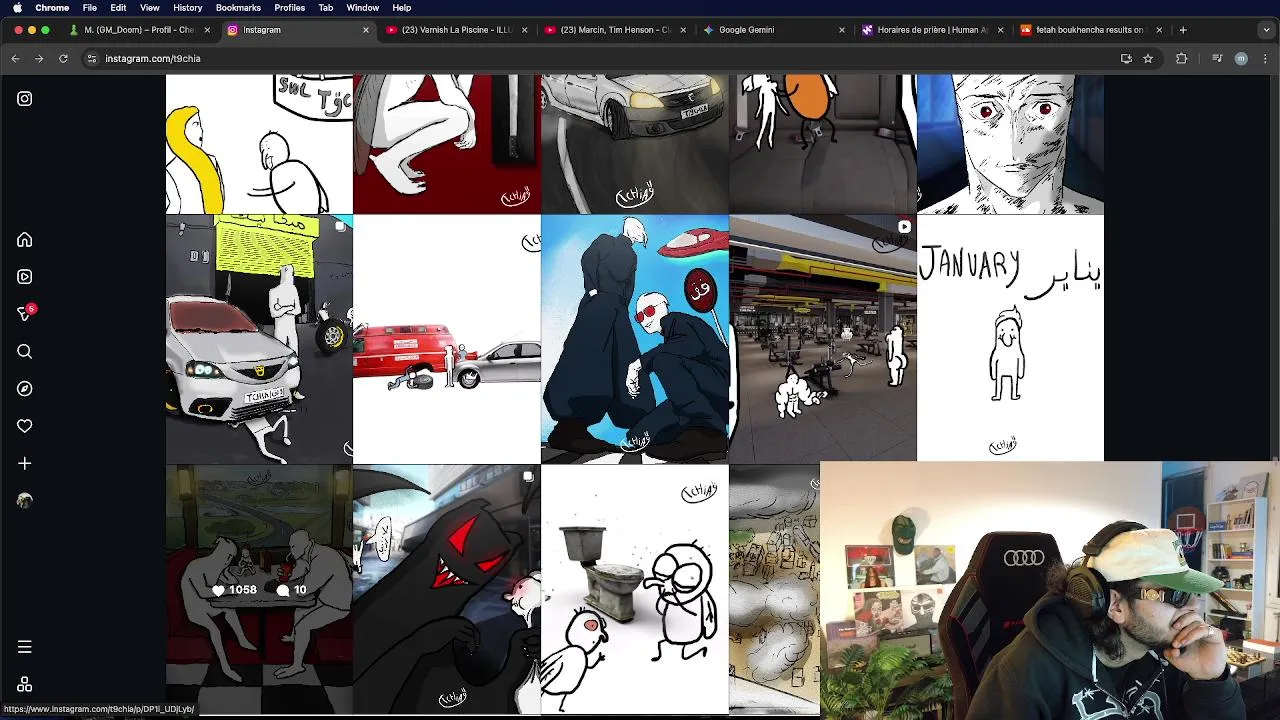This screenshot has height=720, width=1280.
Task: Click the browser forward arrow
Action: click(x=39, y=59)
